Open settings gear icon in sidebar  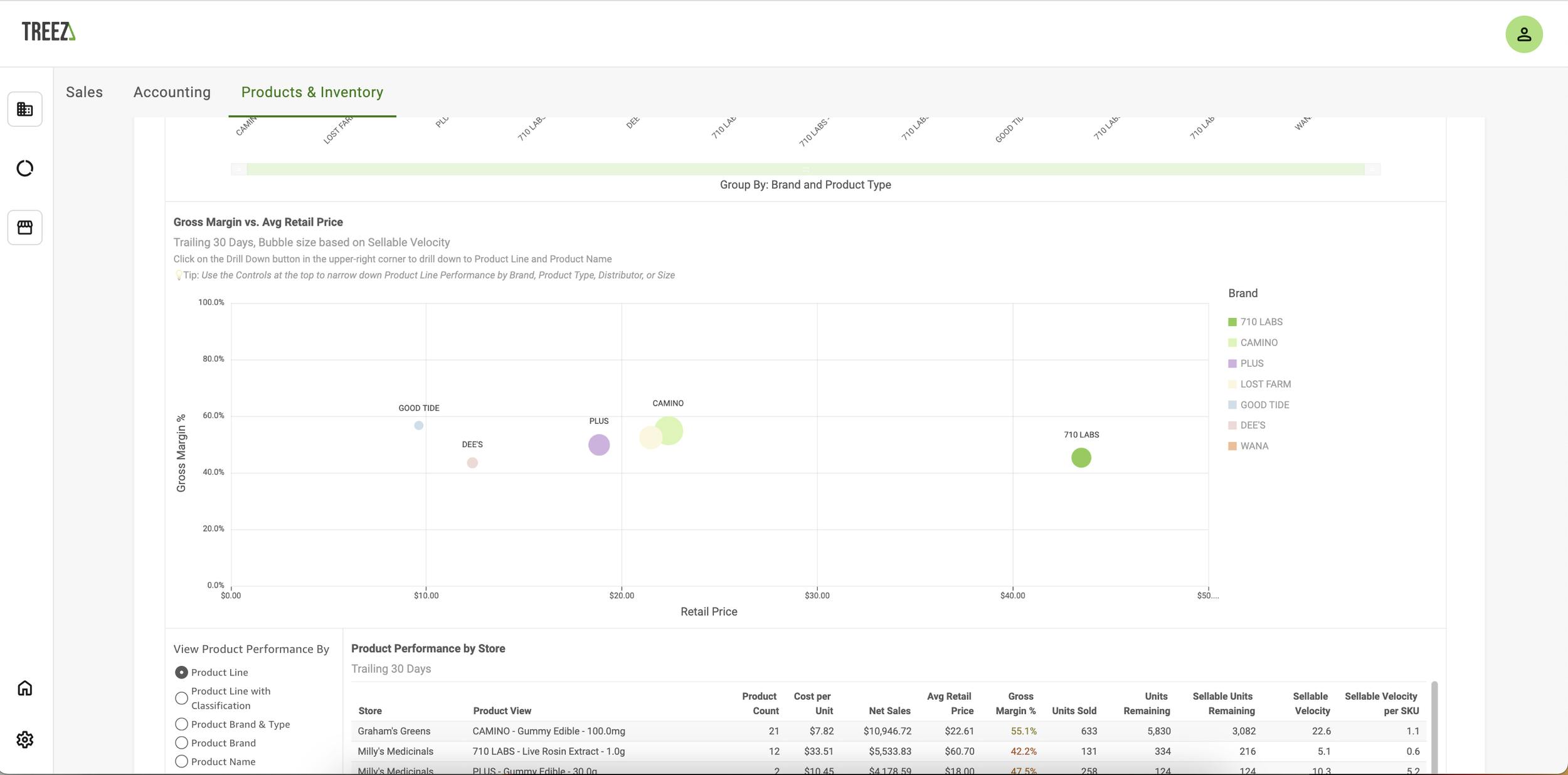coord(25,740)
